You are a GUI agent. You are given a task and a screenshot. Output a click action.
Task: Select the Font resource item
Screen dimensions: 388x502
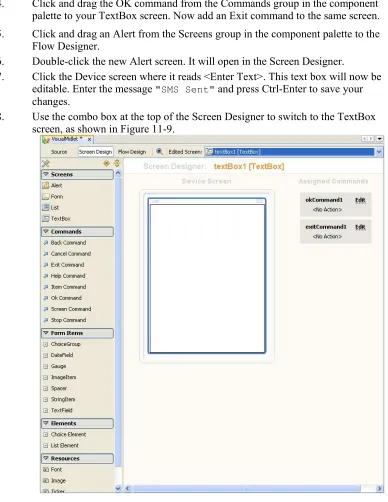[52, 469]
